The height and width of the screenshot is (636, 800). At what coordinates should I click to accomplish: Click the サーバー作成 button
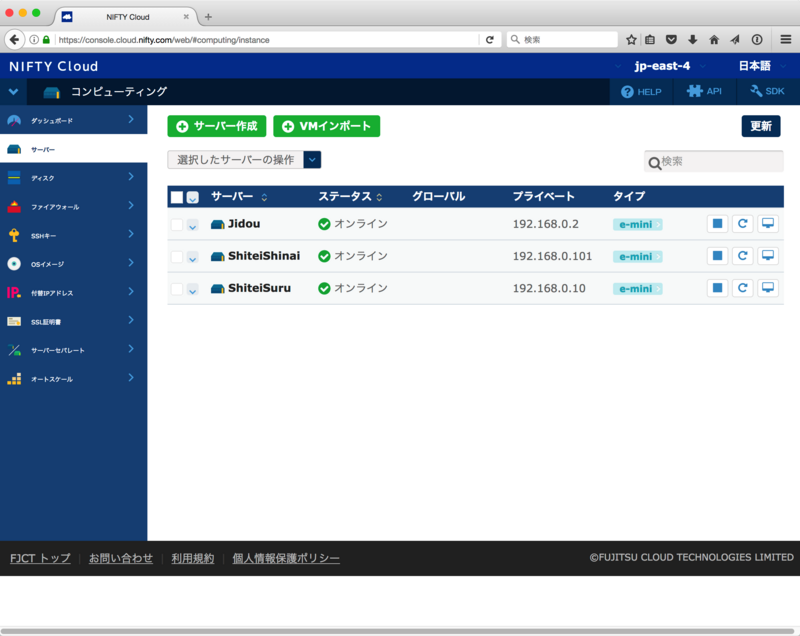[x=218, y=126]
